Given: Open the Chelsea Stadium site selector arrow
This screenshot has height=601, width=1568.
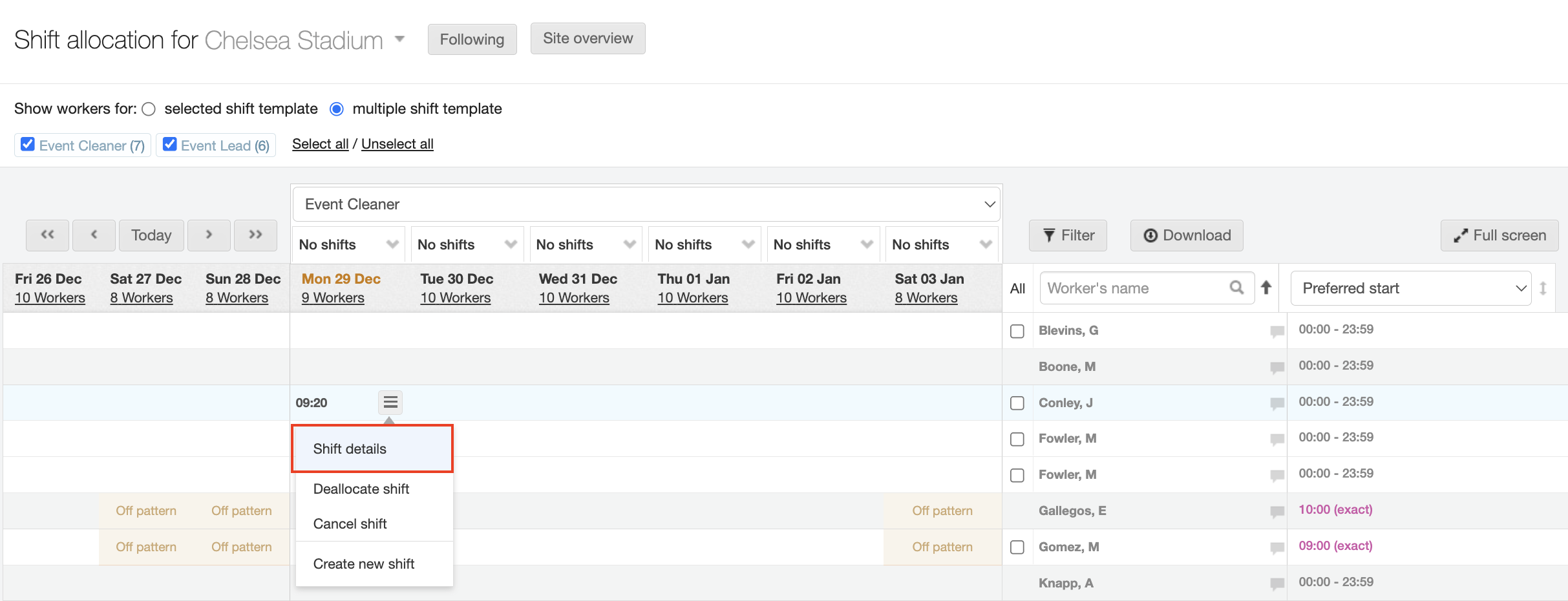Looking at the screenshot, I should pyautogui.click(x=399, y=39).
